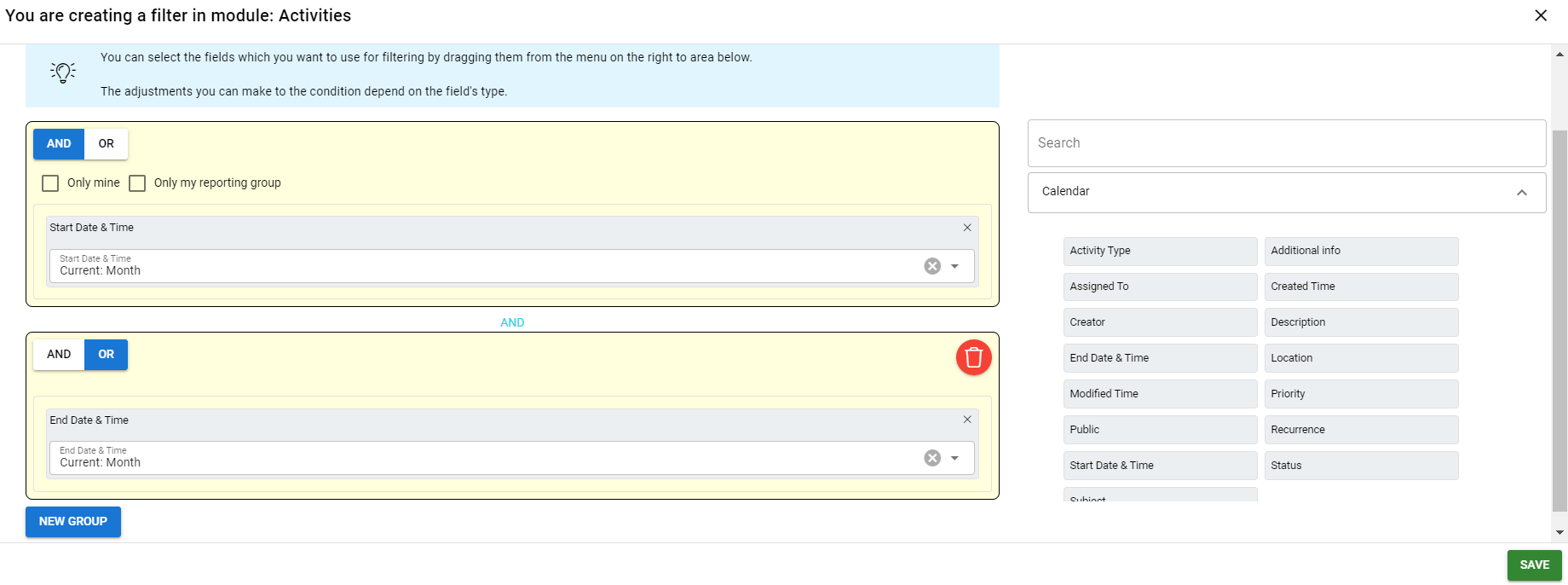Viewport: 1568px width, 585px height.
Task: Pick the Public field
Action: (1160, 430)
